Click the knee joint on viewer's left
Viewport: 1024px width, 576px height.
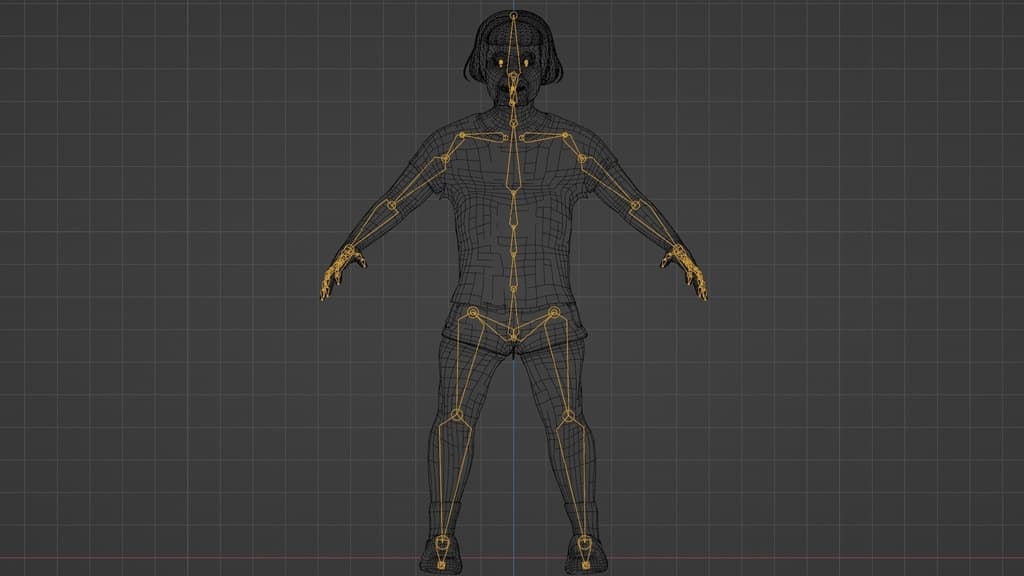[458, 415]
